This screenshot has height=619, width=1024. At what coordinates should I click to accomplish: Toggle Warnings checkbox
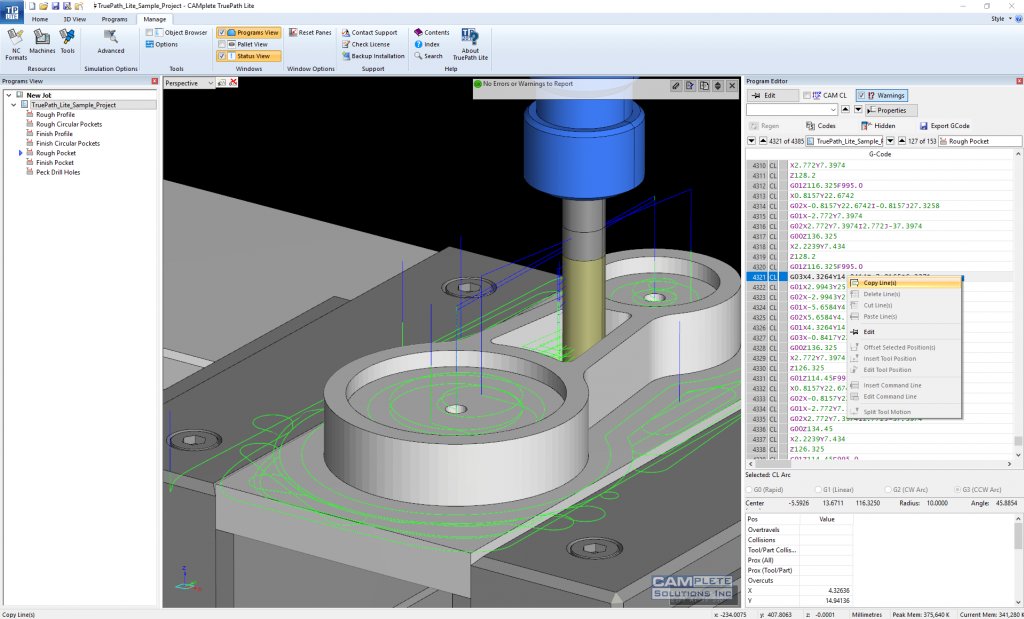click(861, 95)
